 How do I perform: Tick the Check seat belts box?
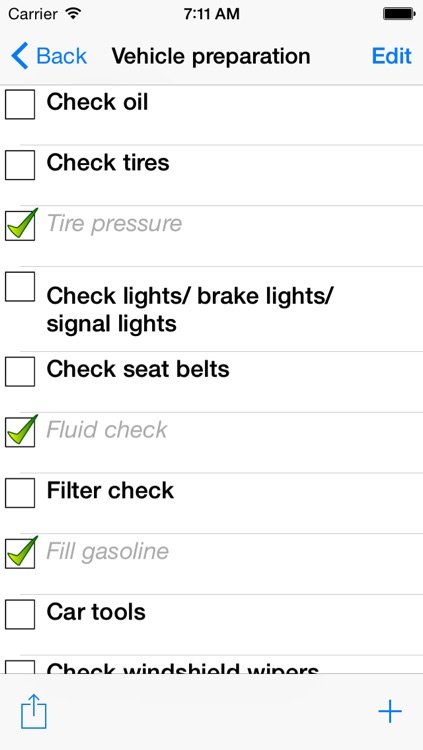click(x=20, y=371)
